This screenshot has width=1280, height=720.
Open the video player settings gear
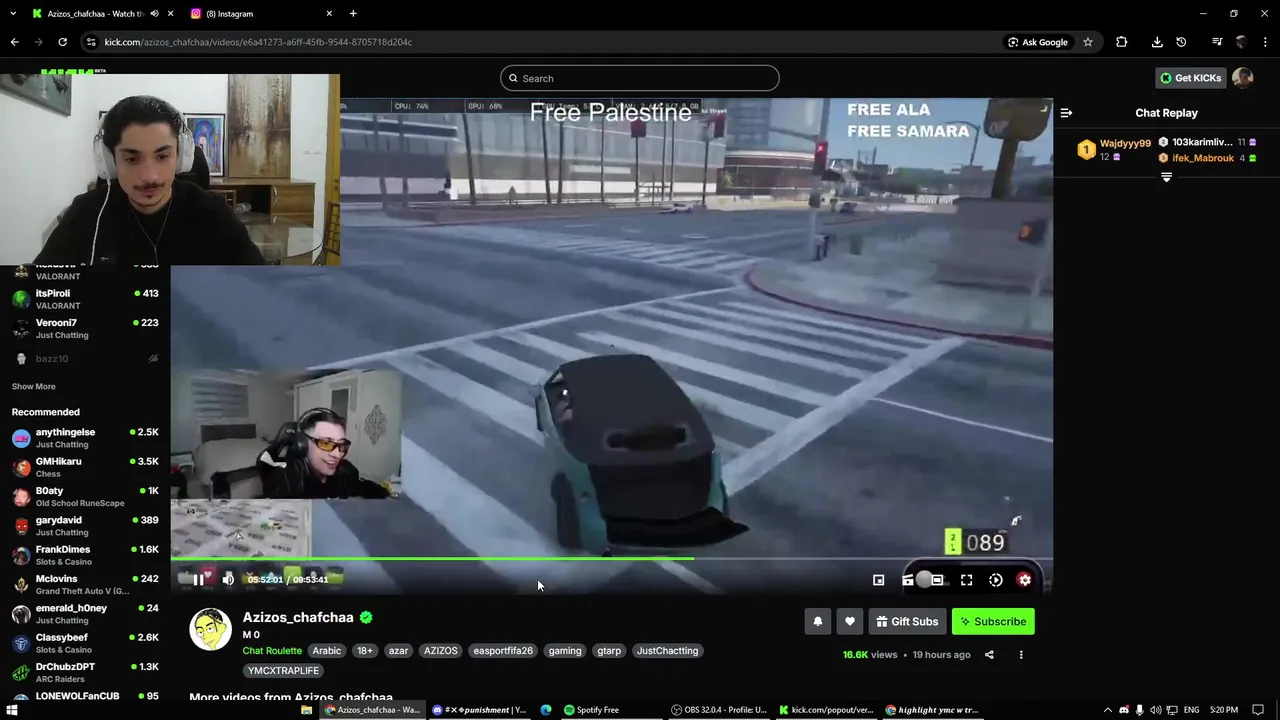(1024, 580)
